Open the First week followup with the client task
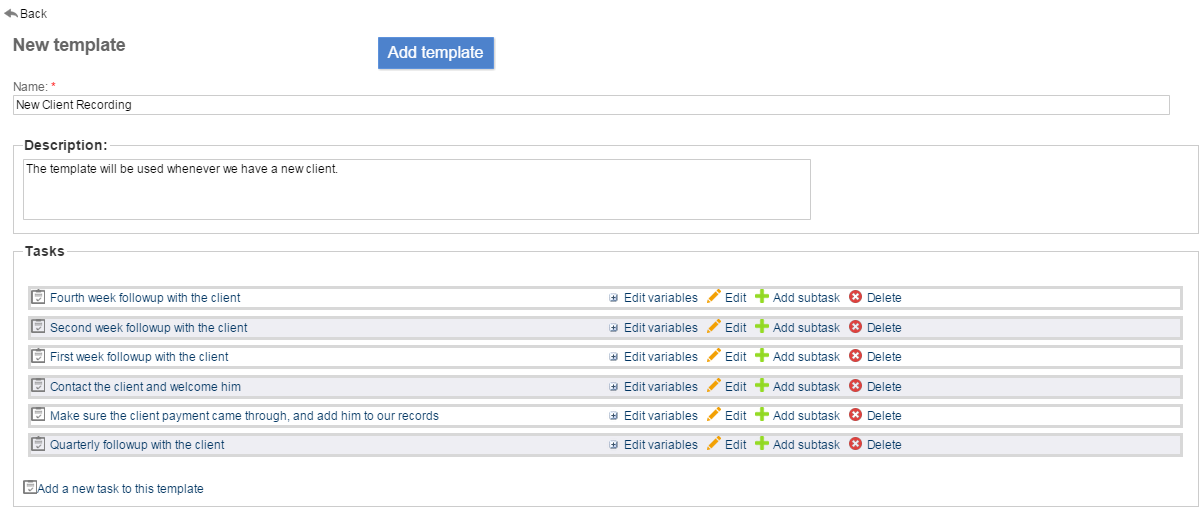 (x=139, y=357)
